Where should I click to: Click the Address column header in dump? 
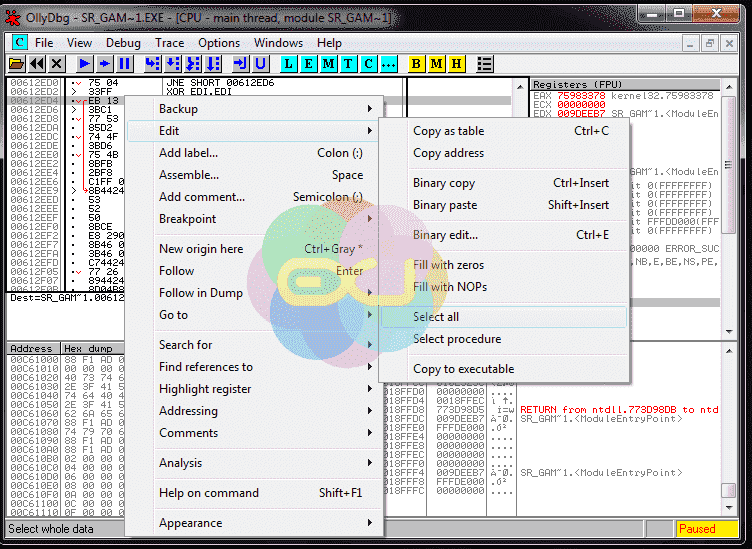pyautogui.click(x=33, y=348)
